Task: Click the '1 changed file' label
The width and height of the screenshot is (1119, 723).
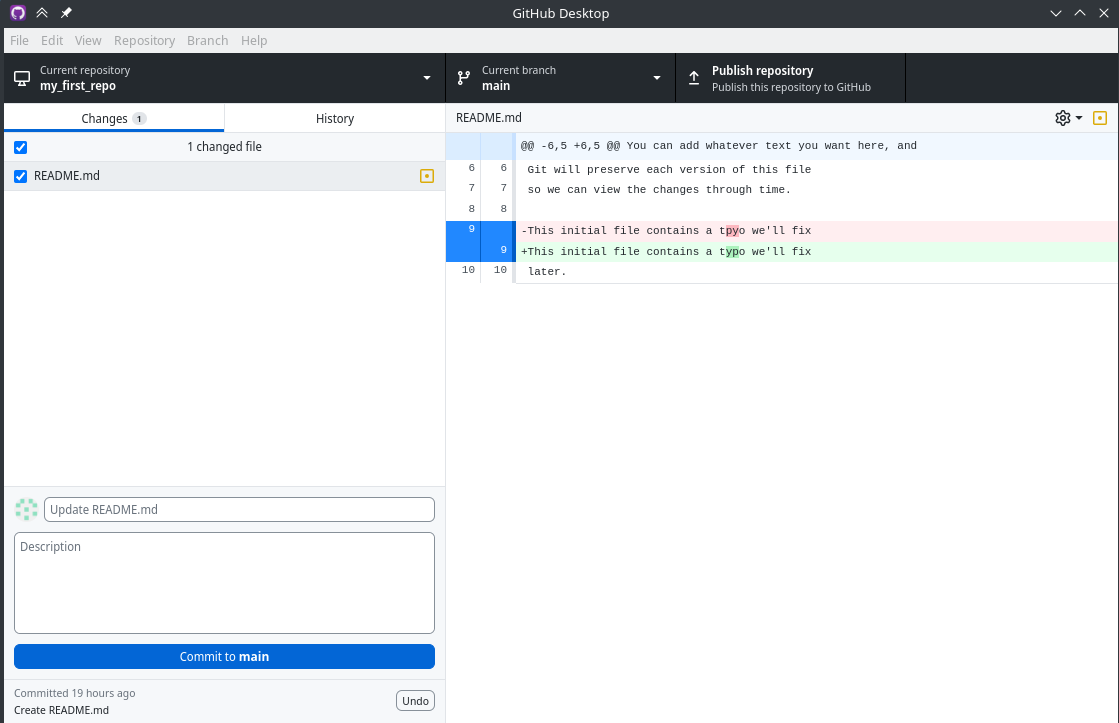Action: (224, 146)
